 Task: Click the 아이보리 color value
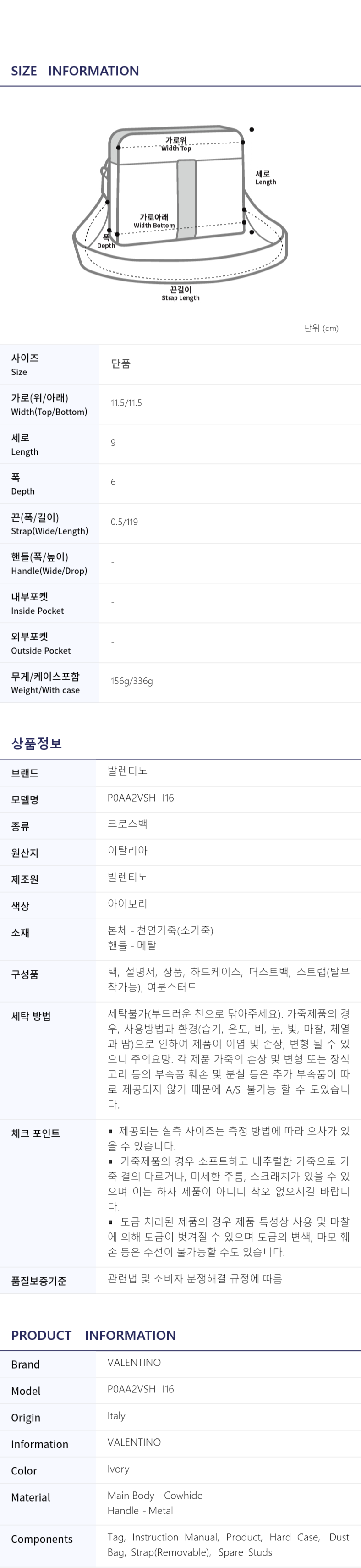point(127,904)
